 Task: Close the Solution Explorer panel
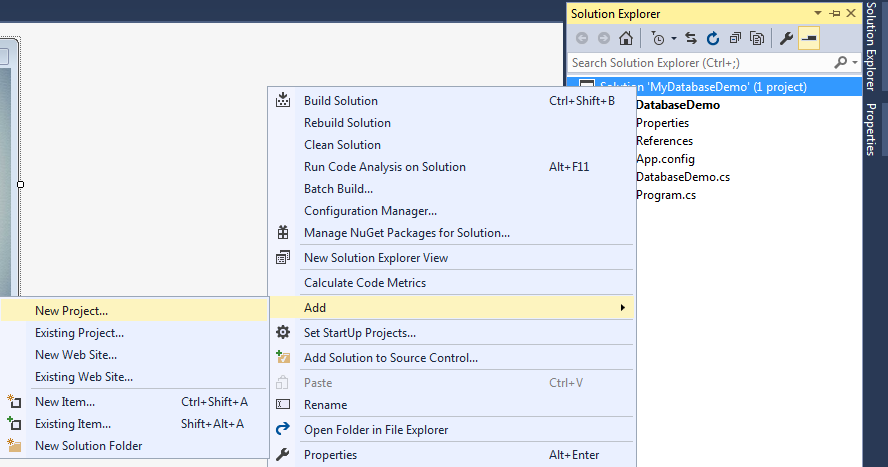850,14
